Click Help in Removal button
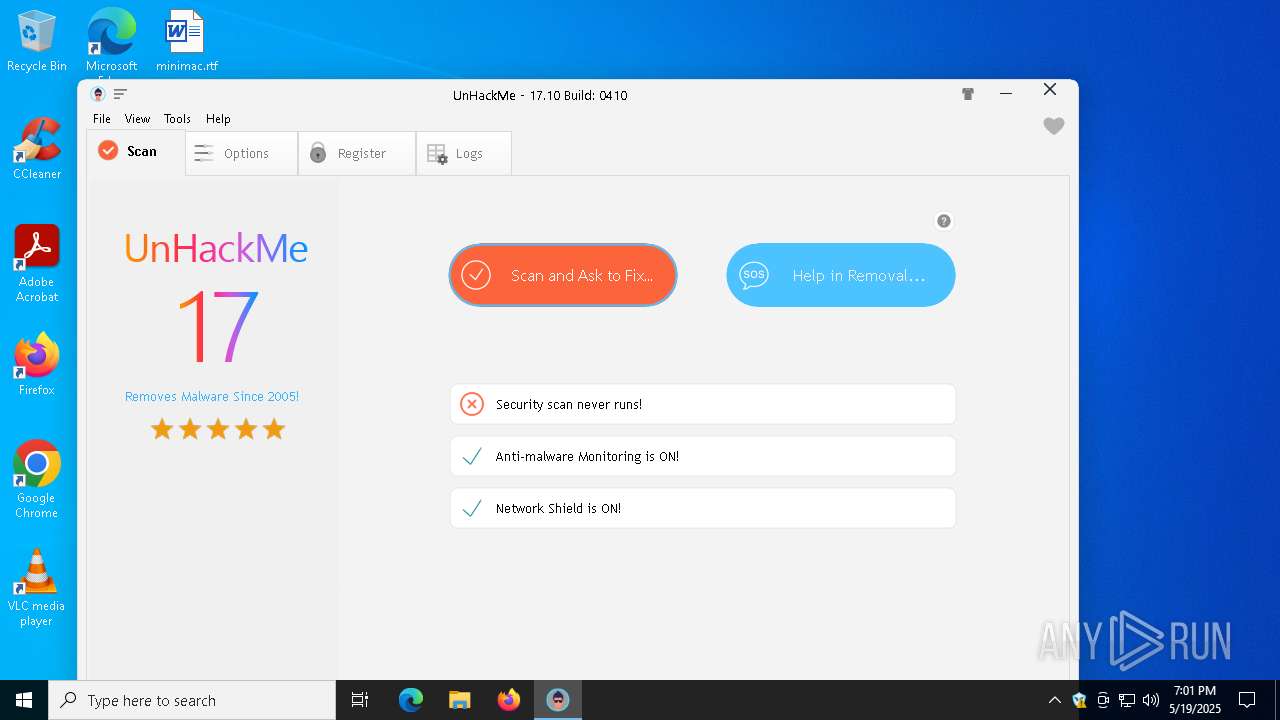 click(x=841, y=275)
